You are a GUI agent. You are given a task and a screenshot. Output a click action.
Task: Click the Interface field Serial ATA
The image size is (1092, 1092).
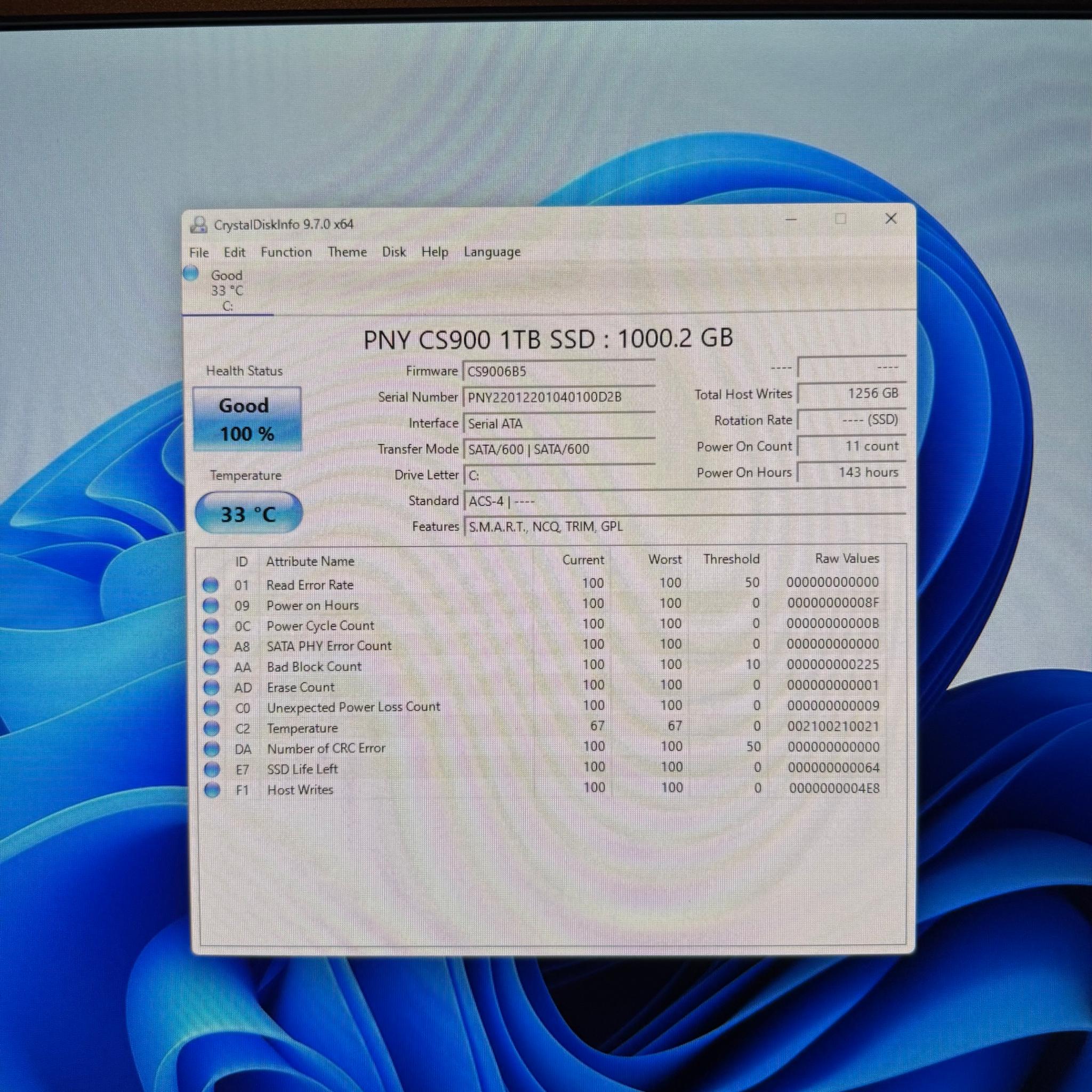(559, 423)
